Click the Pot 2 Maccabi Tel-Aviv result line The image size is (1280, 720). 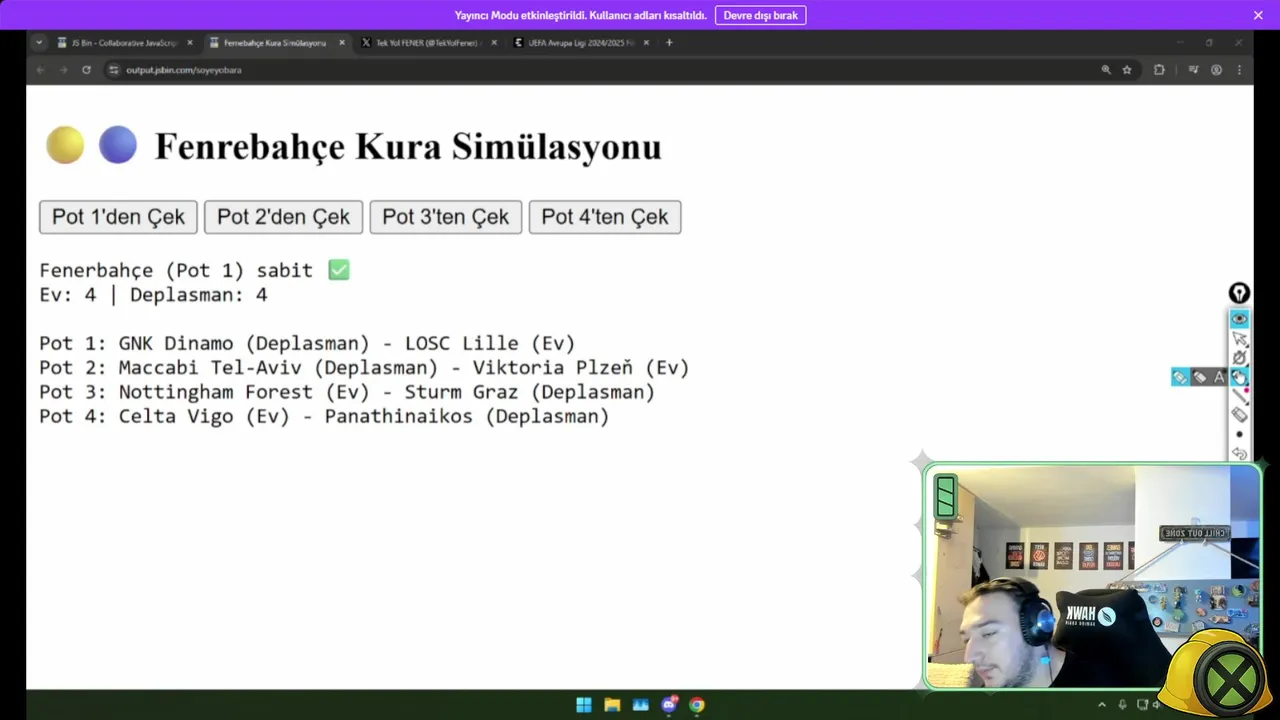coord(364,368)
